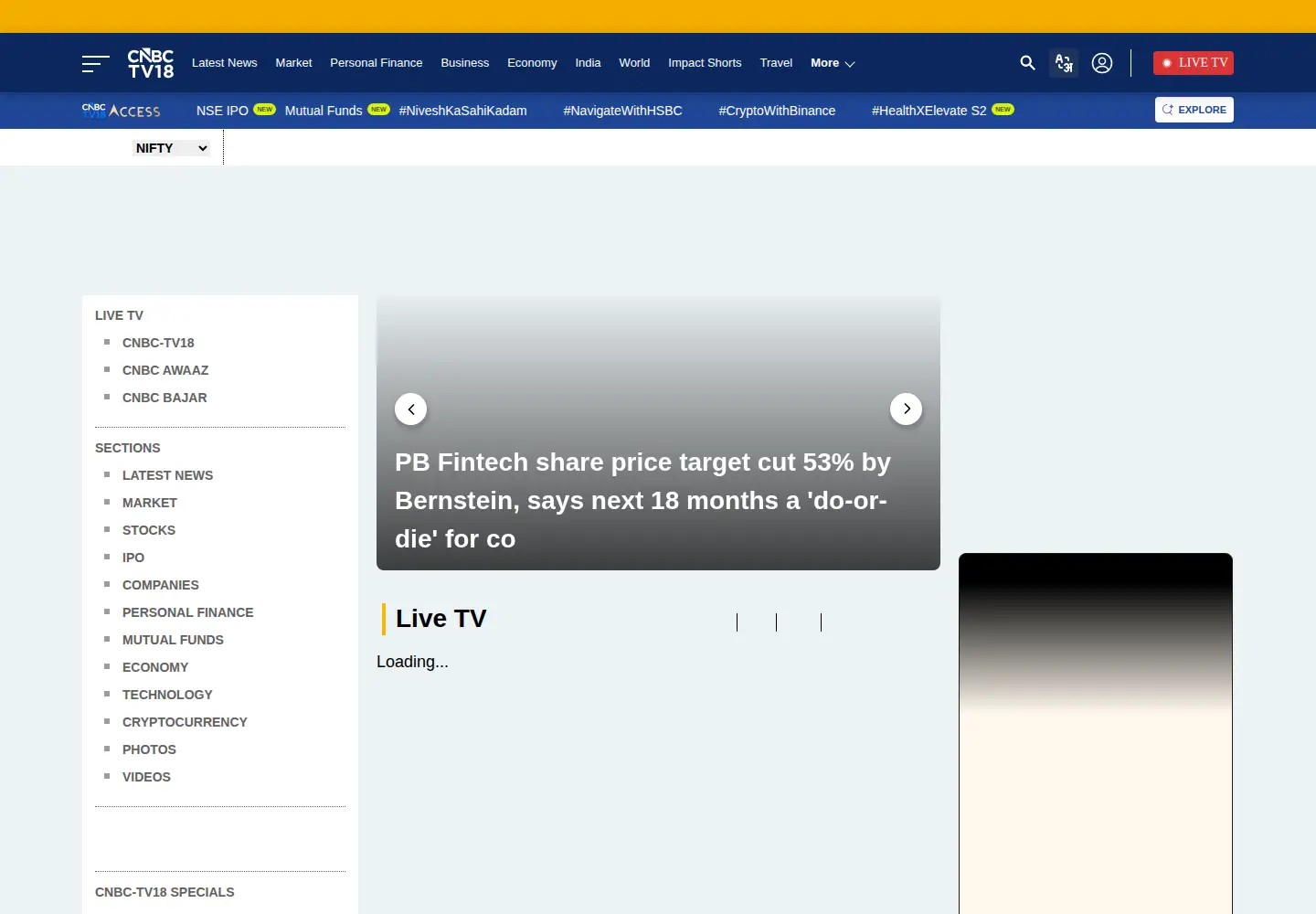1316x914 pixels.
Task: Watch LIVE TV red button
Action: tap(1194, 63)
